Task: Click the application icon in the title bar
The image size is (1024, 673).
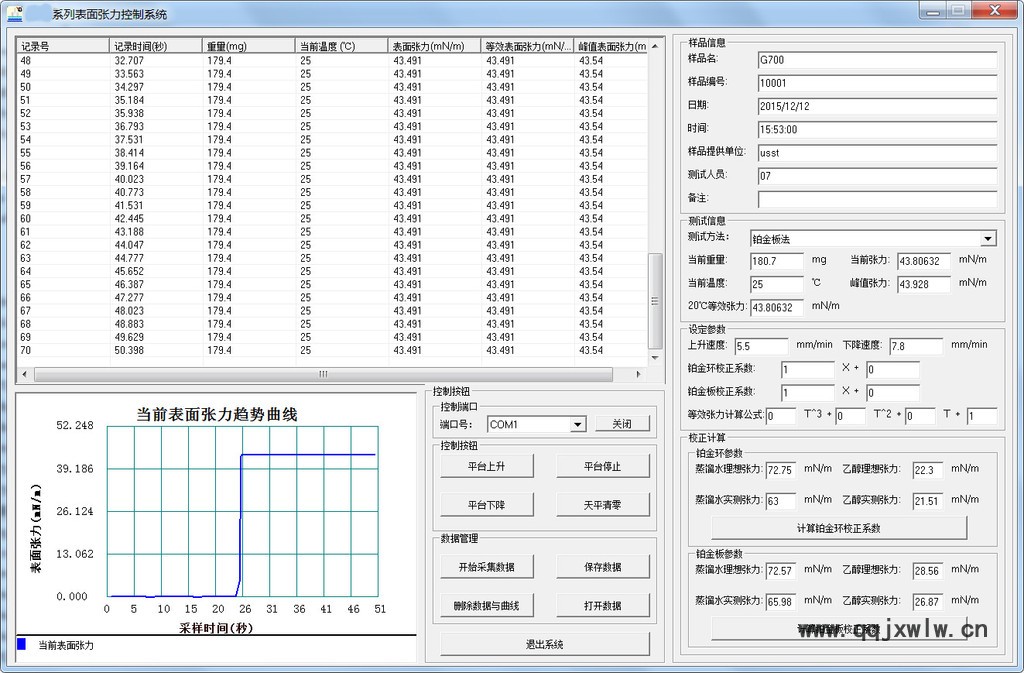Action: coord(14,13)
